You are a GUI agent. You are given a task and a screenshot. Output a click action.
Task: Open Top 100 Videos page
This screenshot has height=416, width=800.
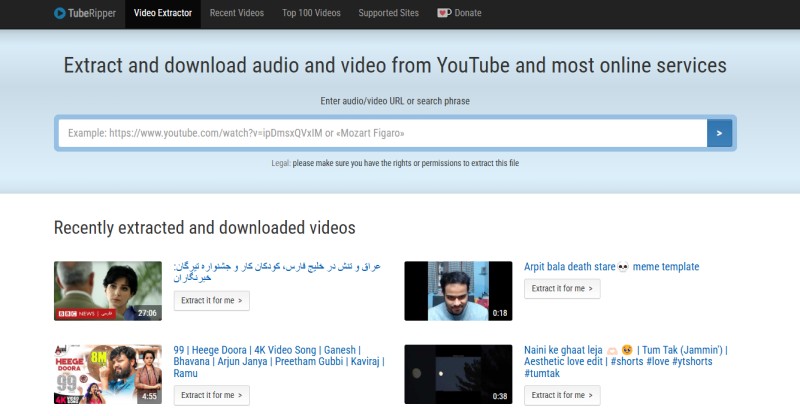pyautogui.click(x=311, y=13)
